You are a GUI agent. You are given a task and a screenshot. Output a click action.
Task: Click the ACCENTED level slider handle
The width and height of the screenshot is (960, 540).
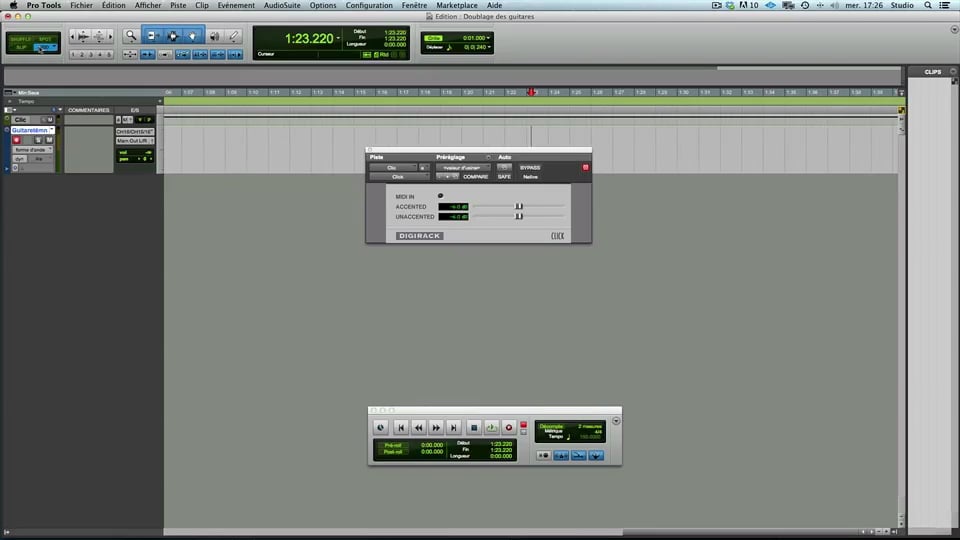518,206
